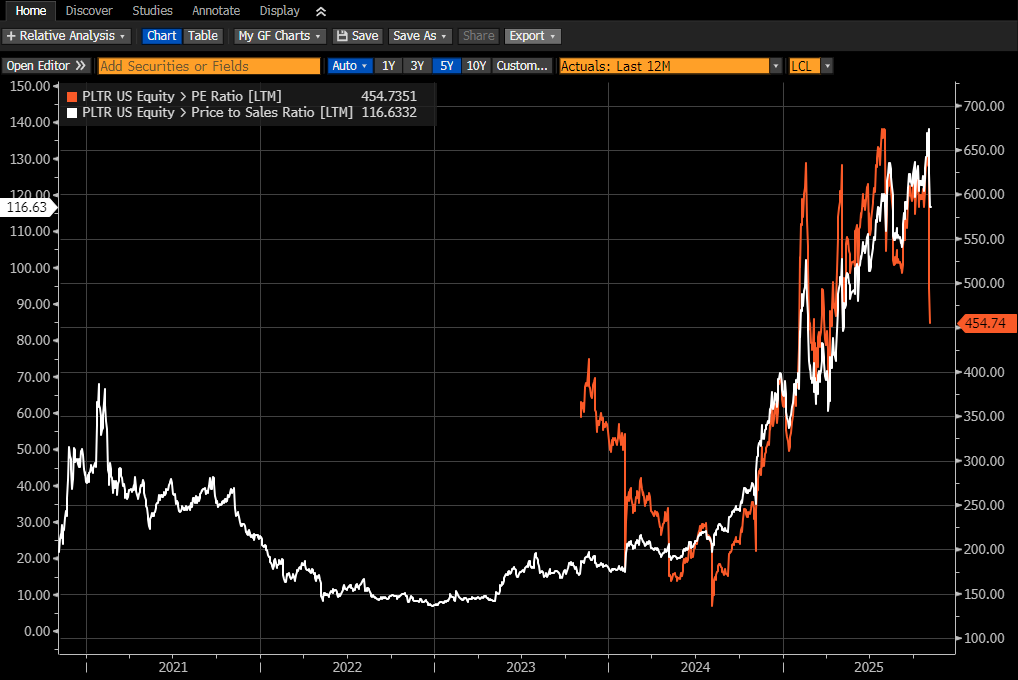Expand the Export menu
This screenshot has width=1018, height=680.
point(532,36)
